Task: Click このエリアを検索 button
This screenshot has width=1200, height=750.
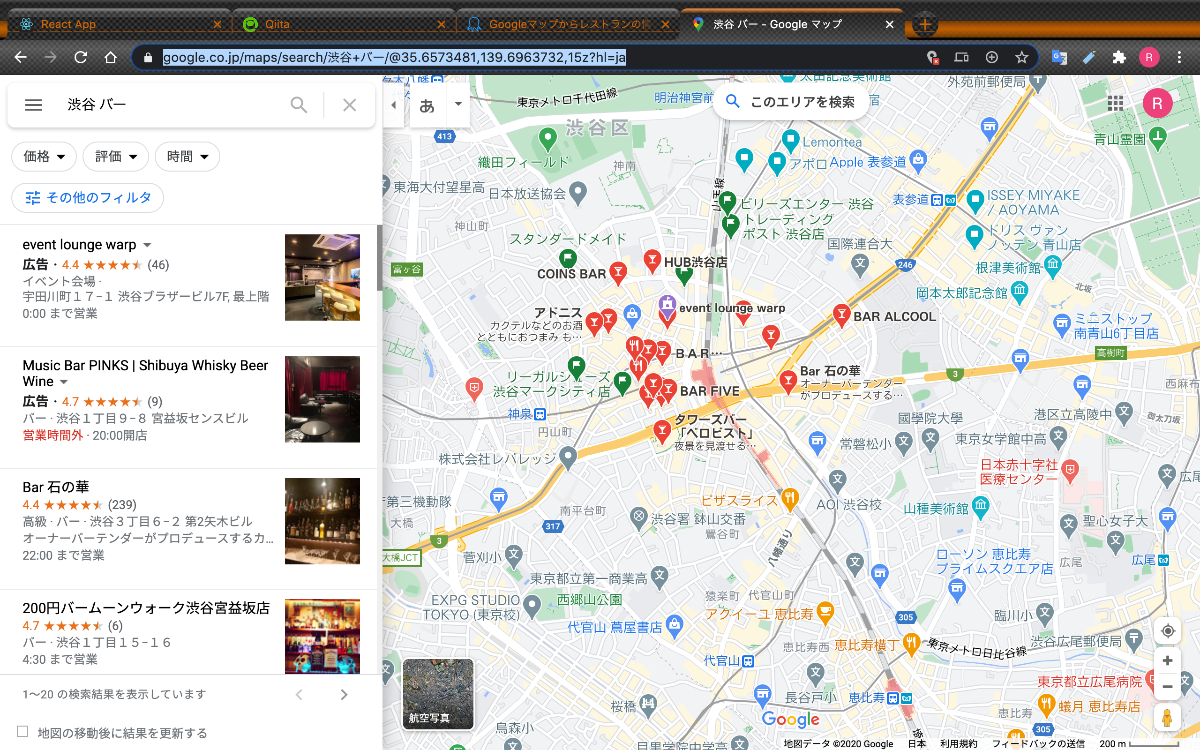Action: coord(790,101)
